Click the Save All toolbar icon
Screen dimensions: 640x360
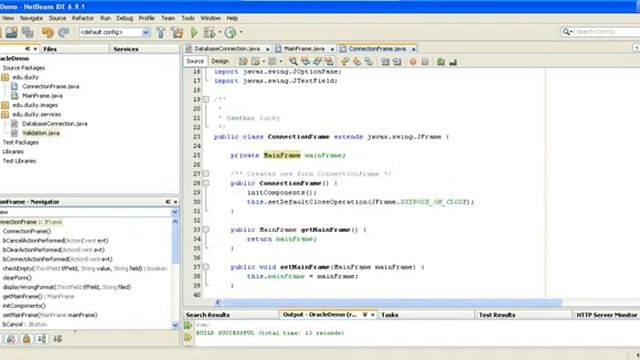[x=28, y=32]
